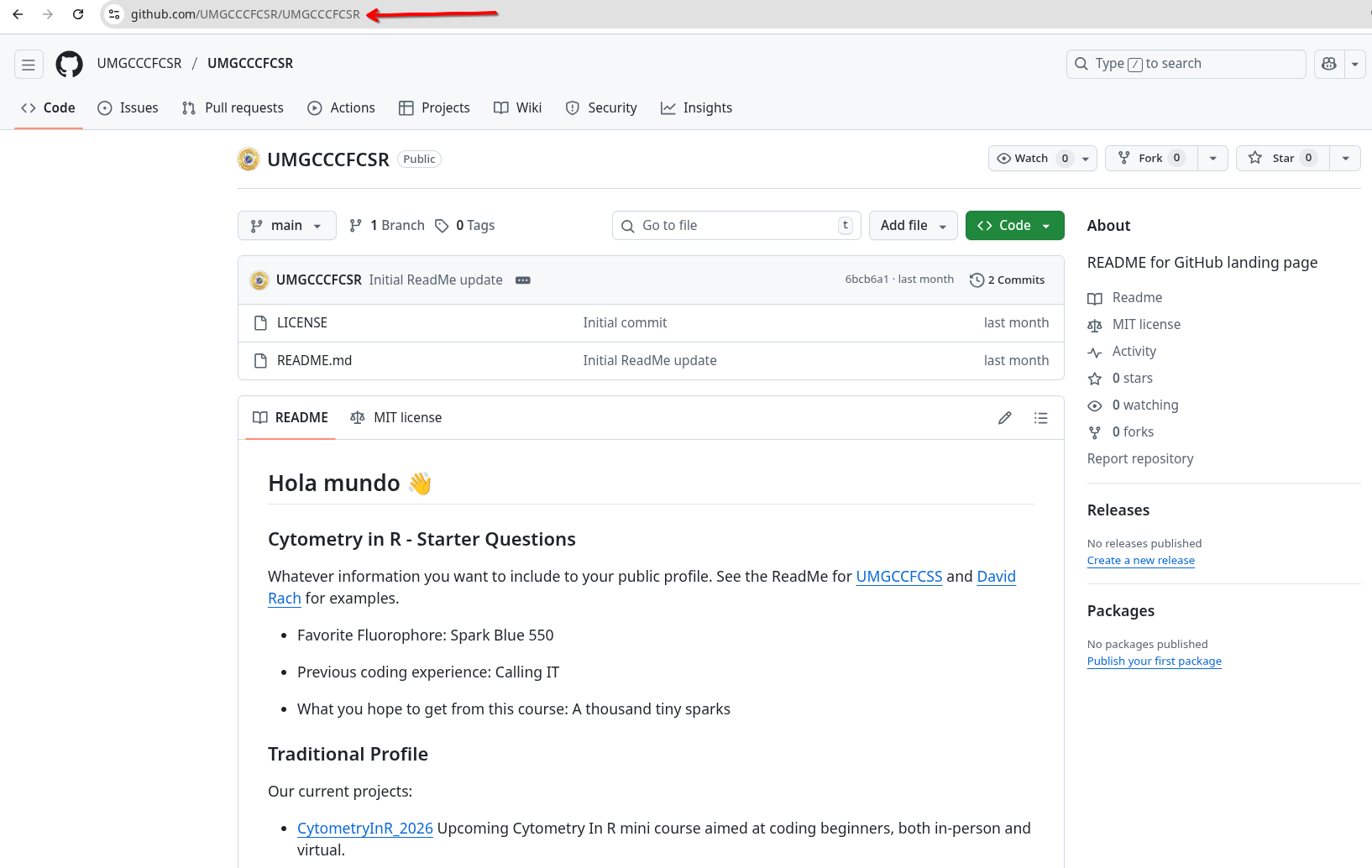Screen dimensions: 1372x868
Task: Select the MIT license tab
Action: (396, 418)
